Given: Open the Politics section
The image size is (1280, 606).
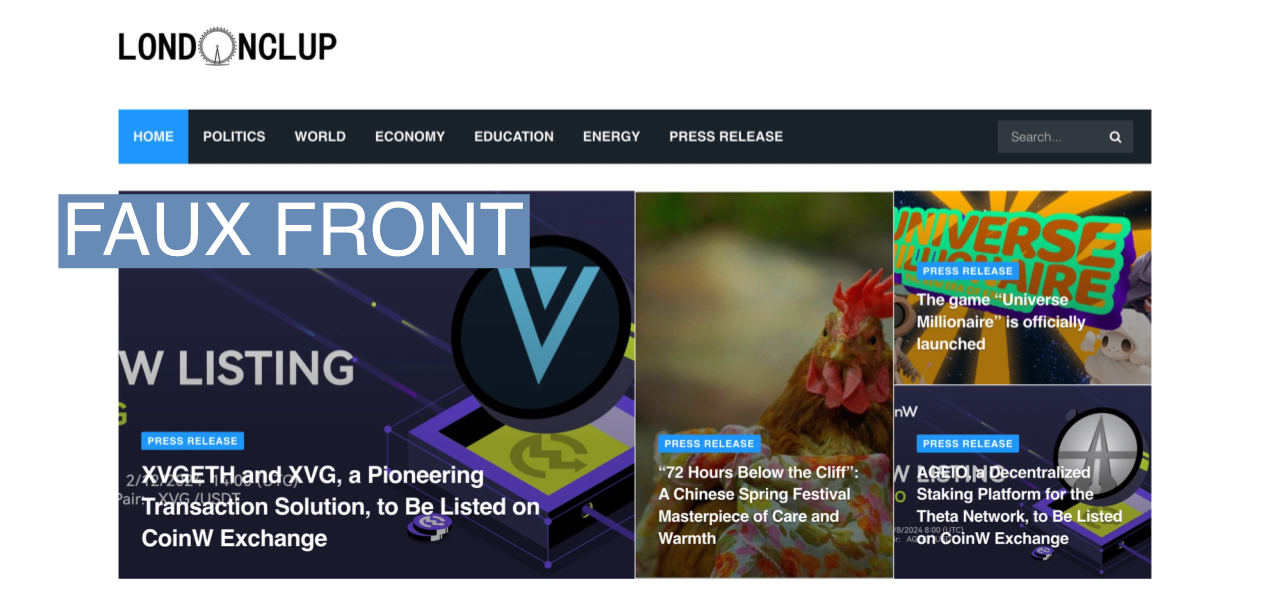Looking at the screenshot, I should pos(234,136).
